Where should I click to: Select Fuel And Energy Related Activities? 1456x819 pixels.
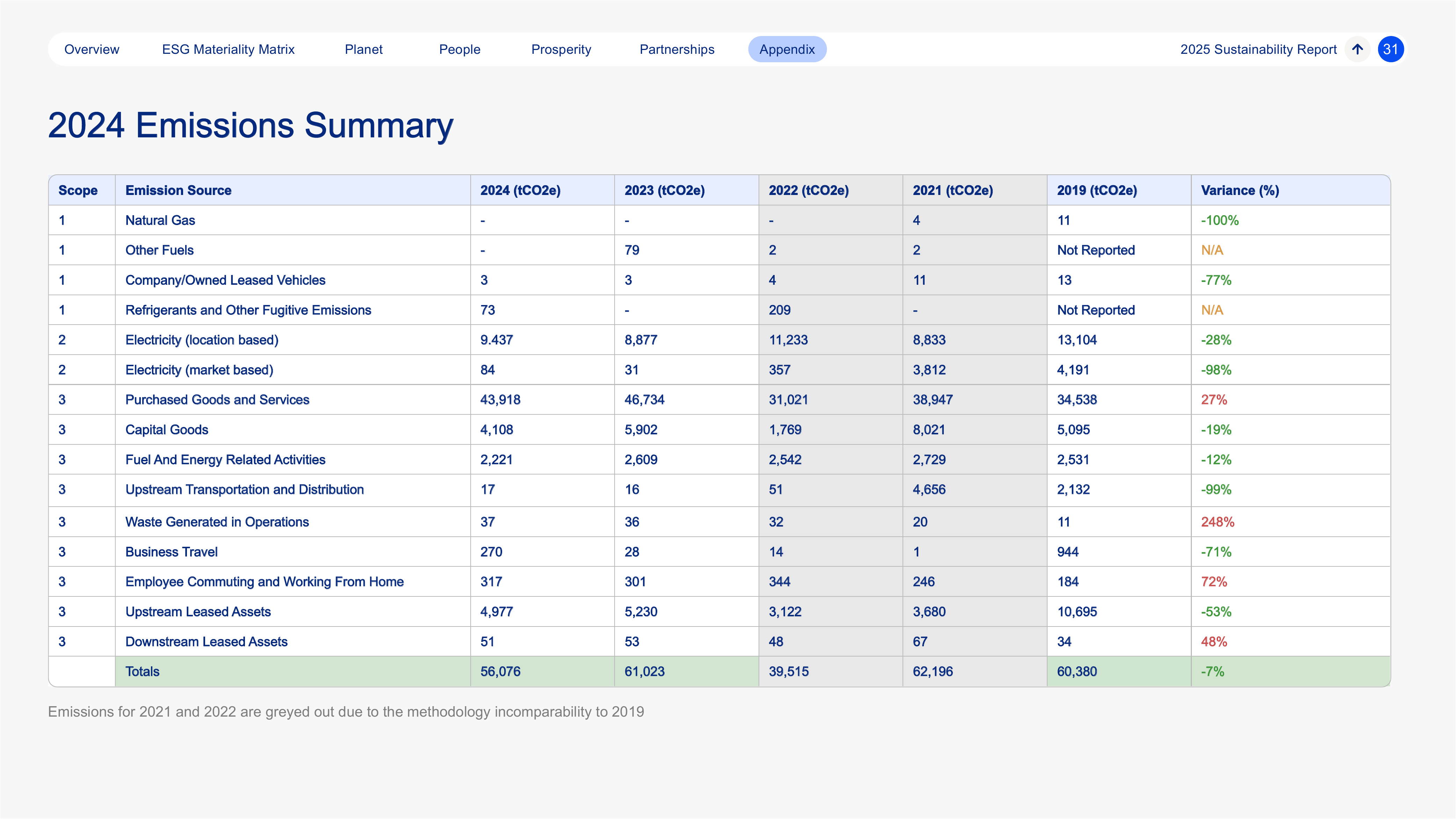click(x=225, y=460)
